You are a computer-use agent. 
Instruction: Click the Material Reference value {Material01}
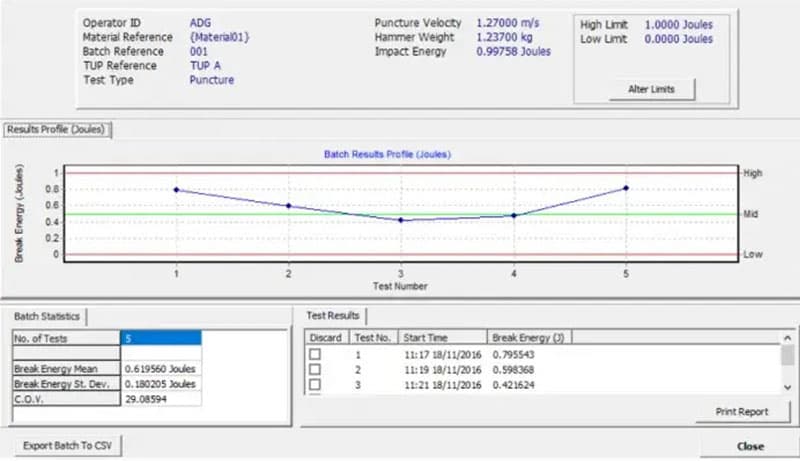tap(219, 37)
